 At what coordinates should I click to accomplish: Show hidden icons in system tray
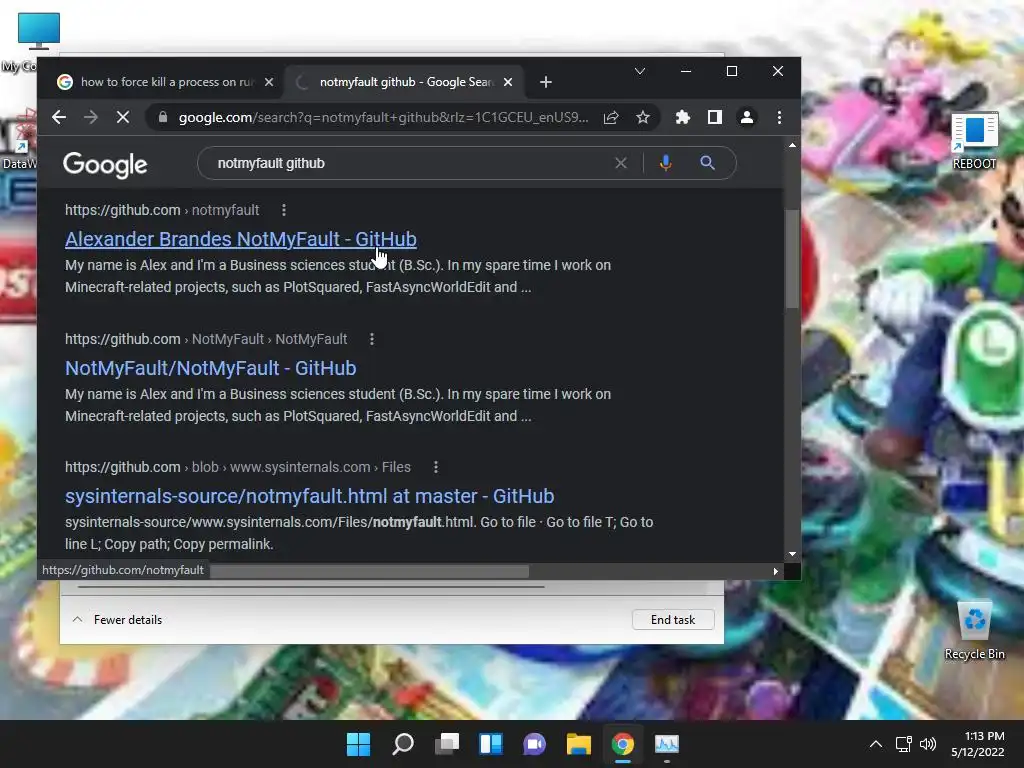[876, 744]
